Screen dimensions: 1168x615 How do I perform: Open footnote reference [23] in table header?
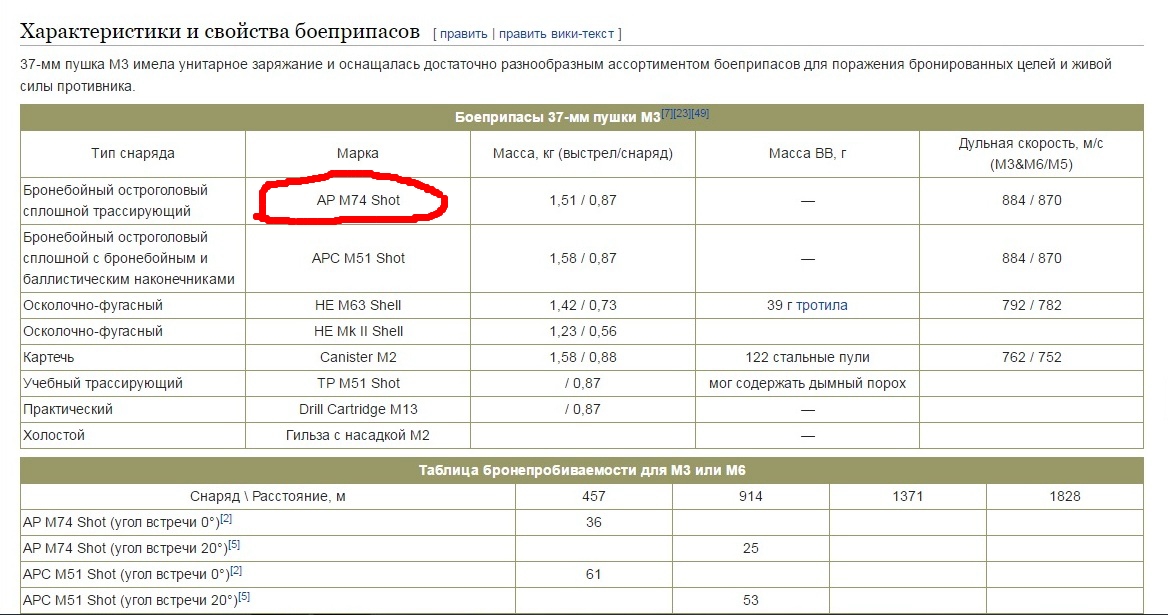[x=682, y=113]
